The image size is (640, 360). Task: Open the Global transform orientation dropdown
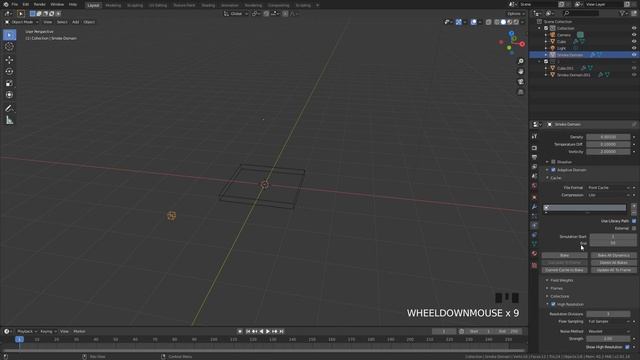(236, 14)
